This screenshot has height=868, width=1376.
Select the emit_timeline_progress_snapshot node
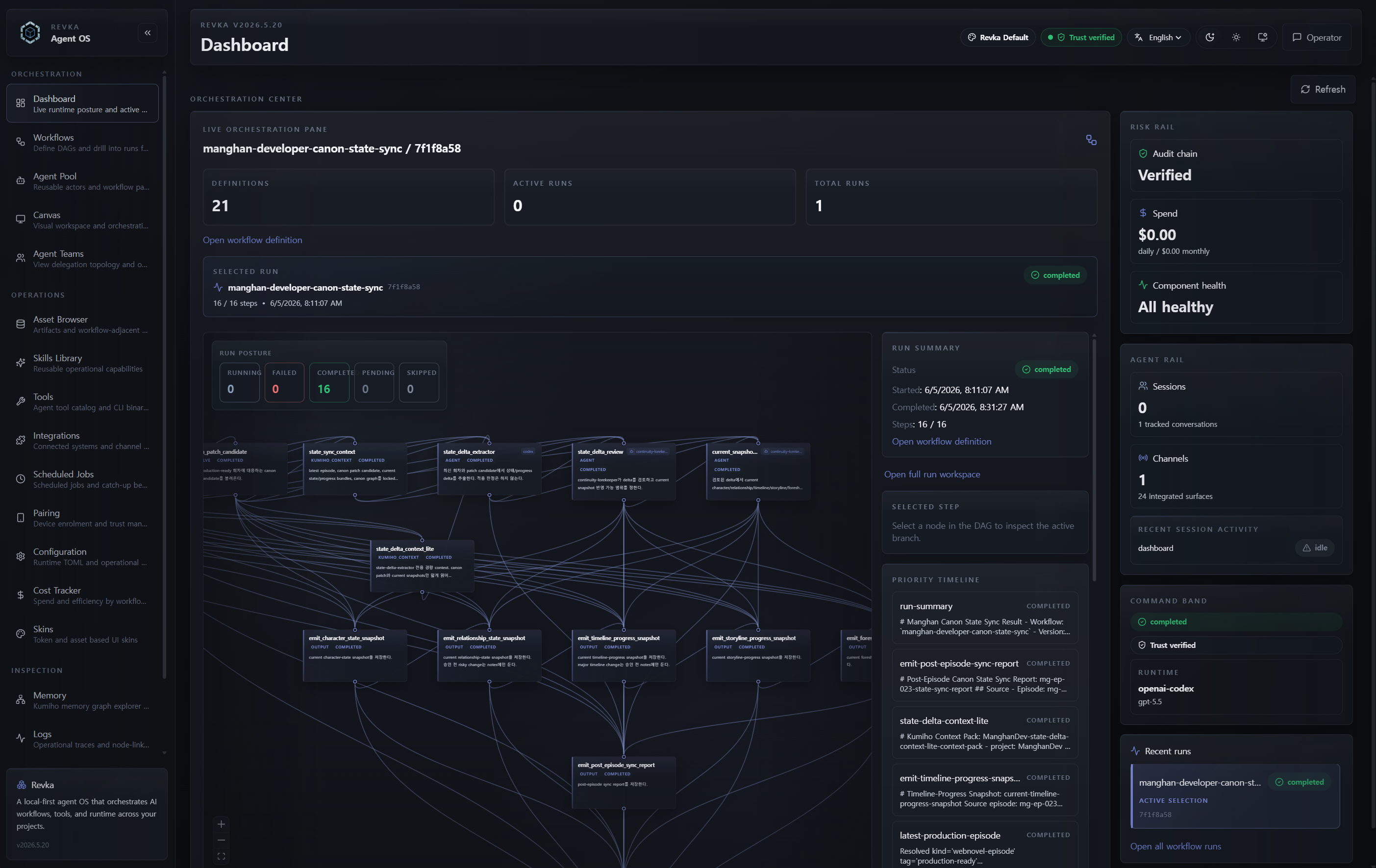[624, 655]
